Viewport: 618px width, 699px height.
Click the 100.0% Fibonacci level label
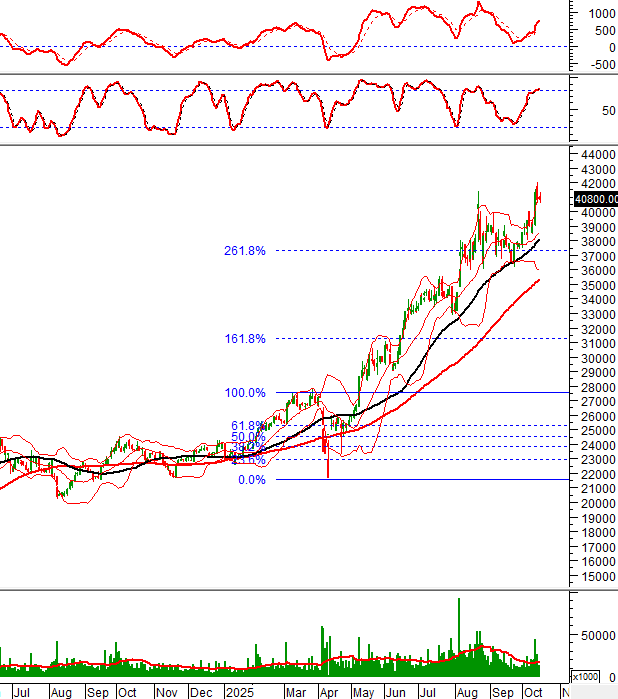click(245, 393)
